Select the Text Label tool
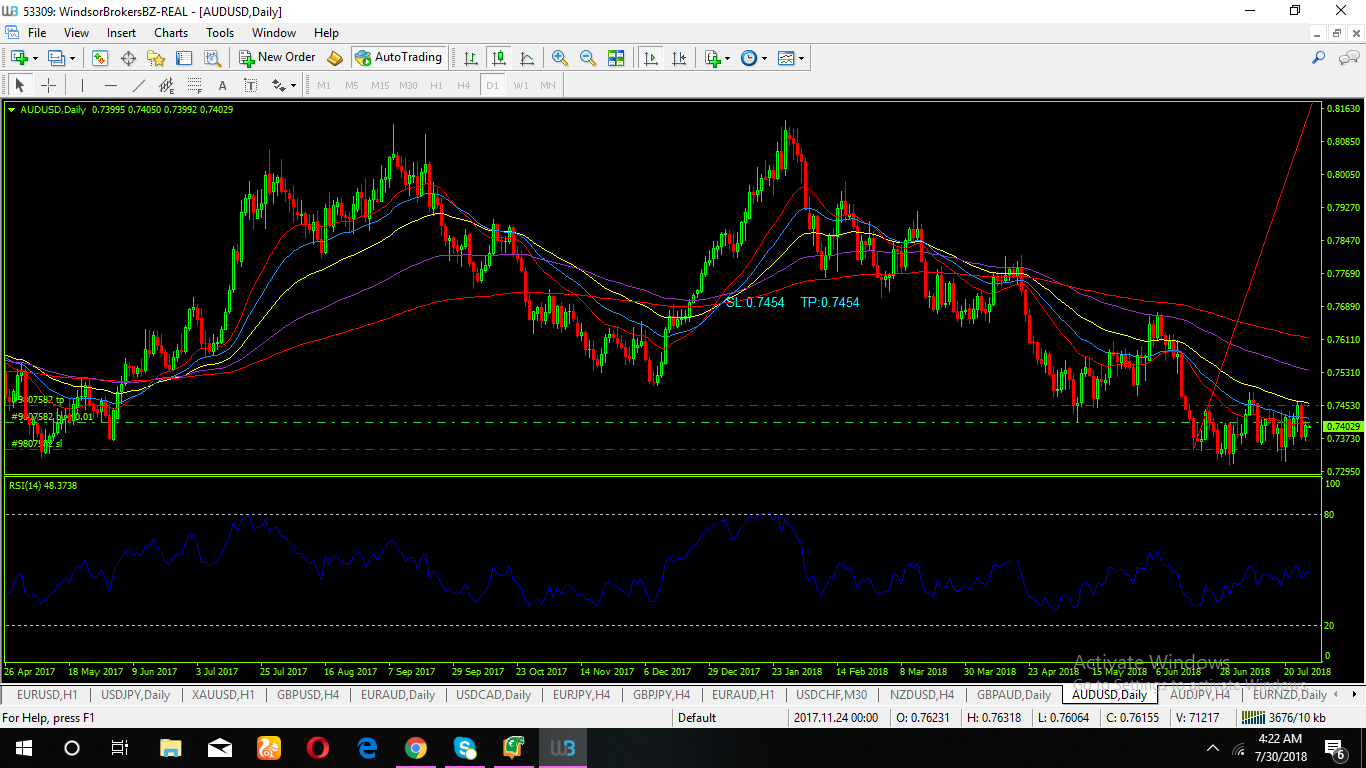 pos(250,85)
